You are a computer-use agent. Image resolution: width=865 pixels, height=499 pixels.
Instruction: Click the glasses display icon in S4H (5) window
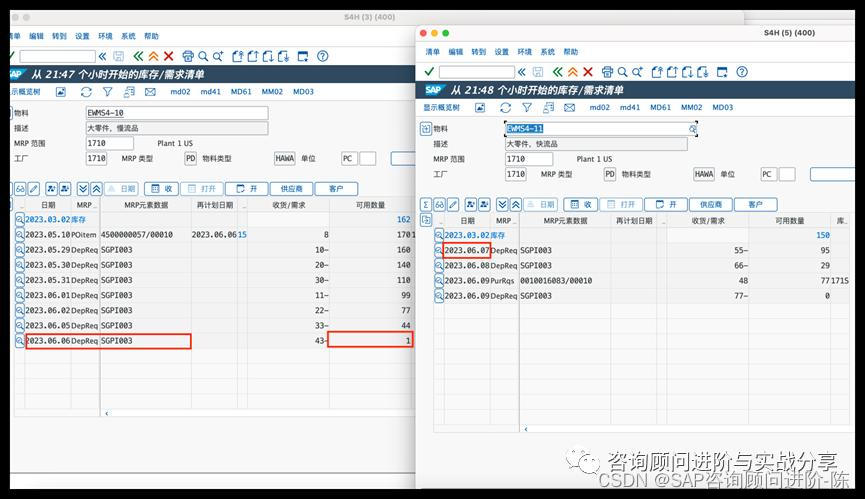[x=439, y=205]
